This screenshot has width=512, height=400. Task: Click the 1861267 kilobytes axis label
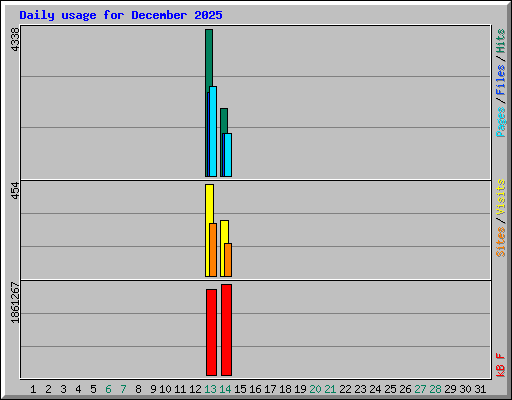point(15,303)
